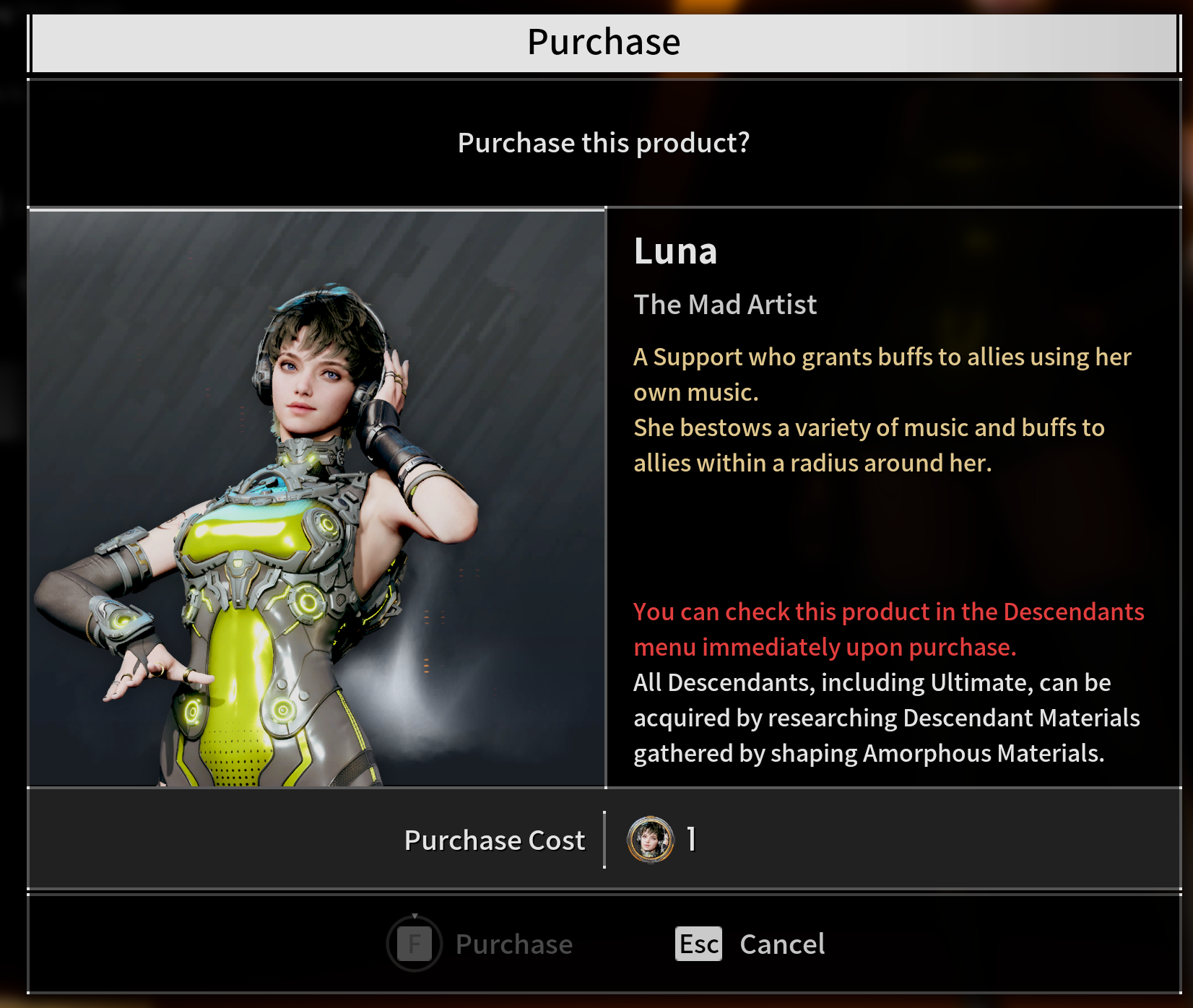The height and width of the screenshot is (1008, 1193).
Task: Click the 'Purchase this product?' prompt text
Action: (604, 143)
